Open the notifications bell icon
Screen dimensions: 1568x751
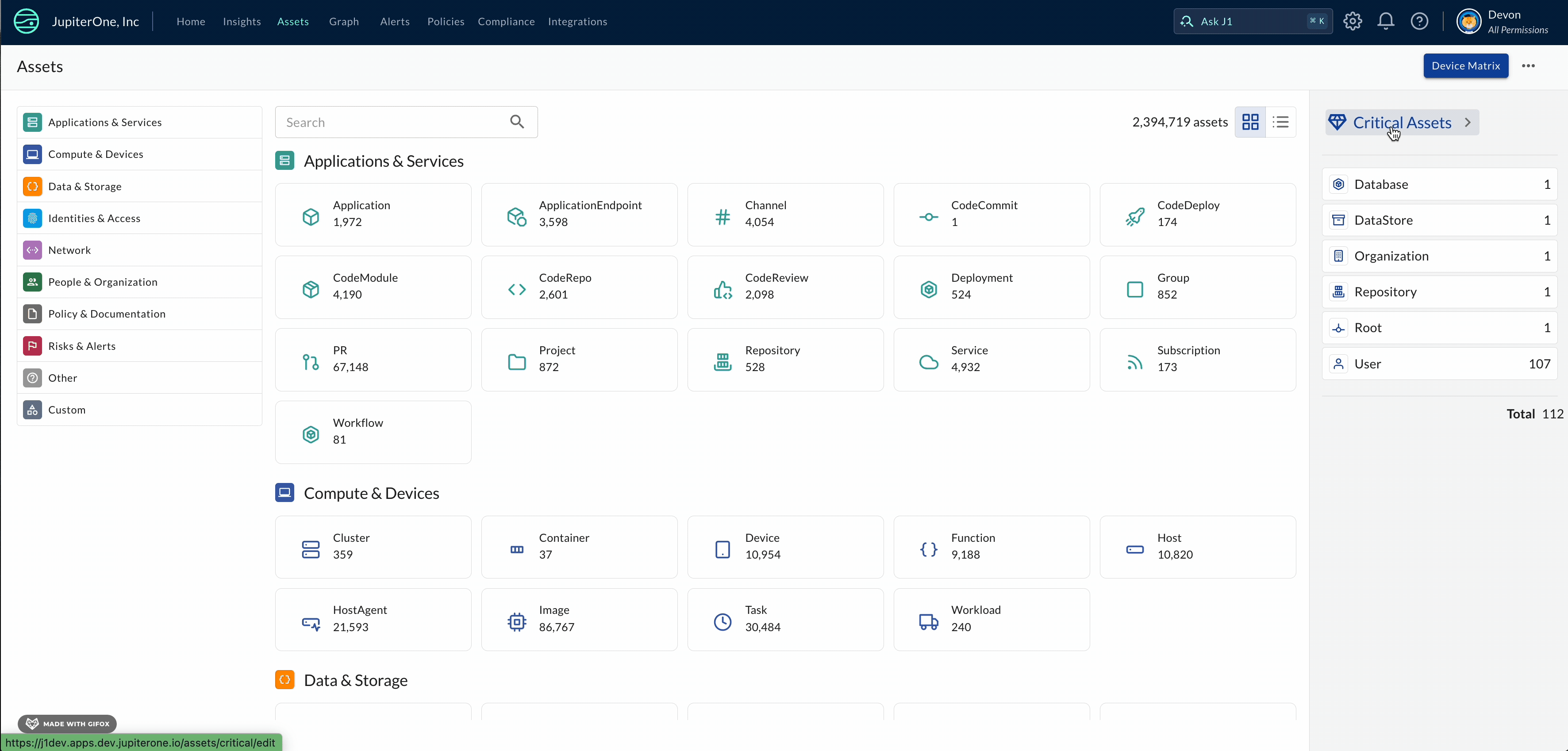click(x=1385, y=21)
